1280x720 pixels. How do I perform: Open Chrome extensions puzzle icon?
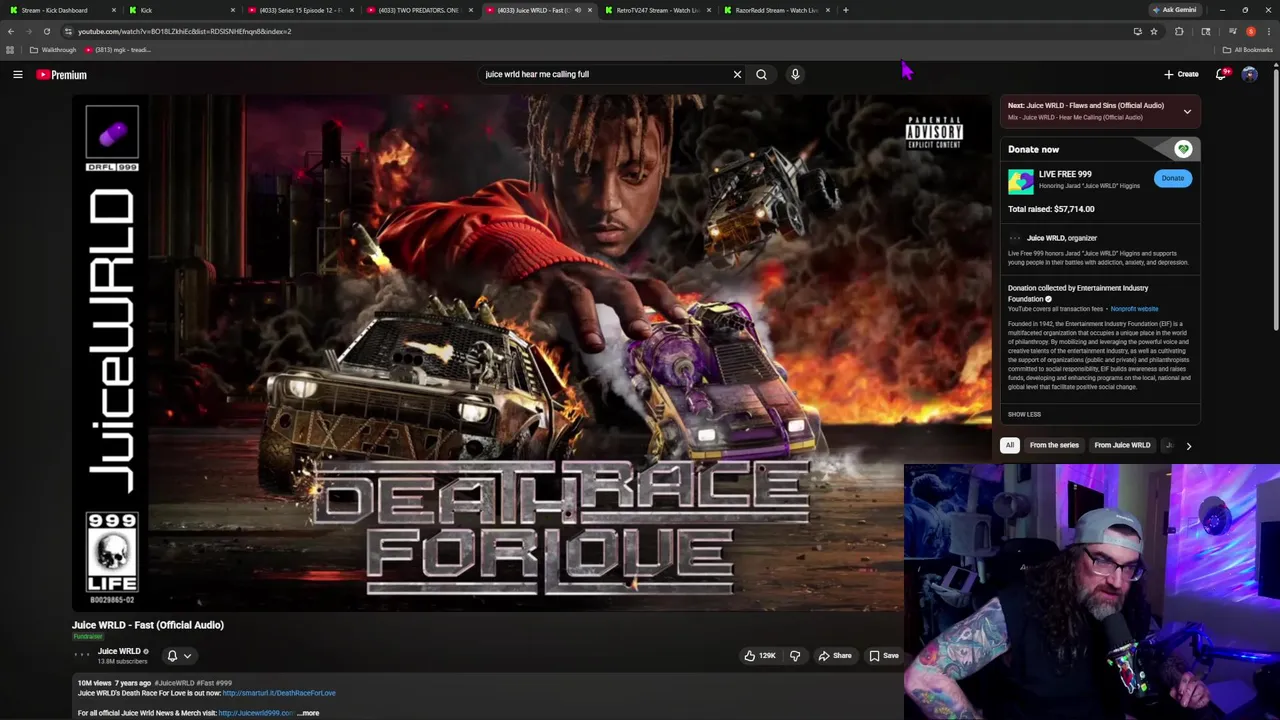click(x=1179, y=31)
